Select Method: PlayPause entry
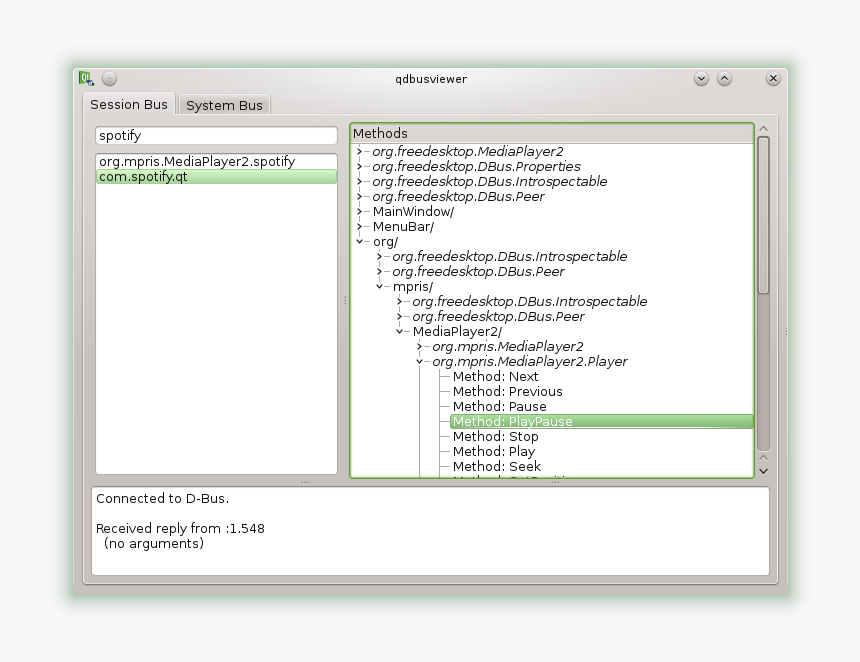The width and height of the screenshot is (860, 662). tap(512, 422)
